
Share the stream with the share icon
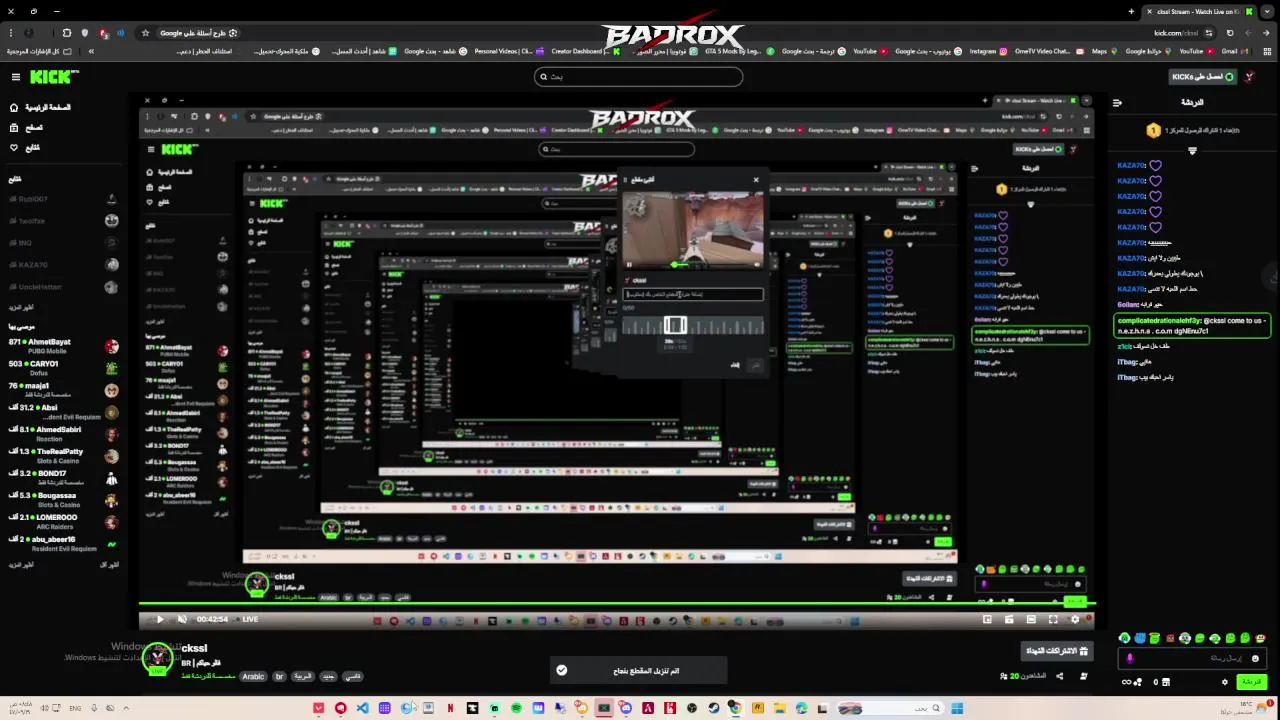(1058, 676)
